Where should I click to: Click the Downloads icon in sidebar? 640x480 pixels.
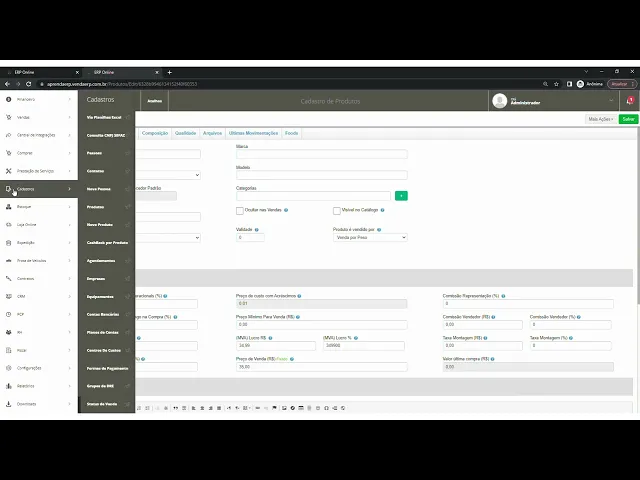click(9, 404)
